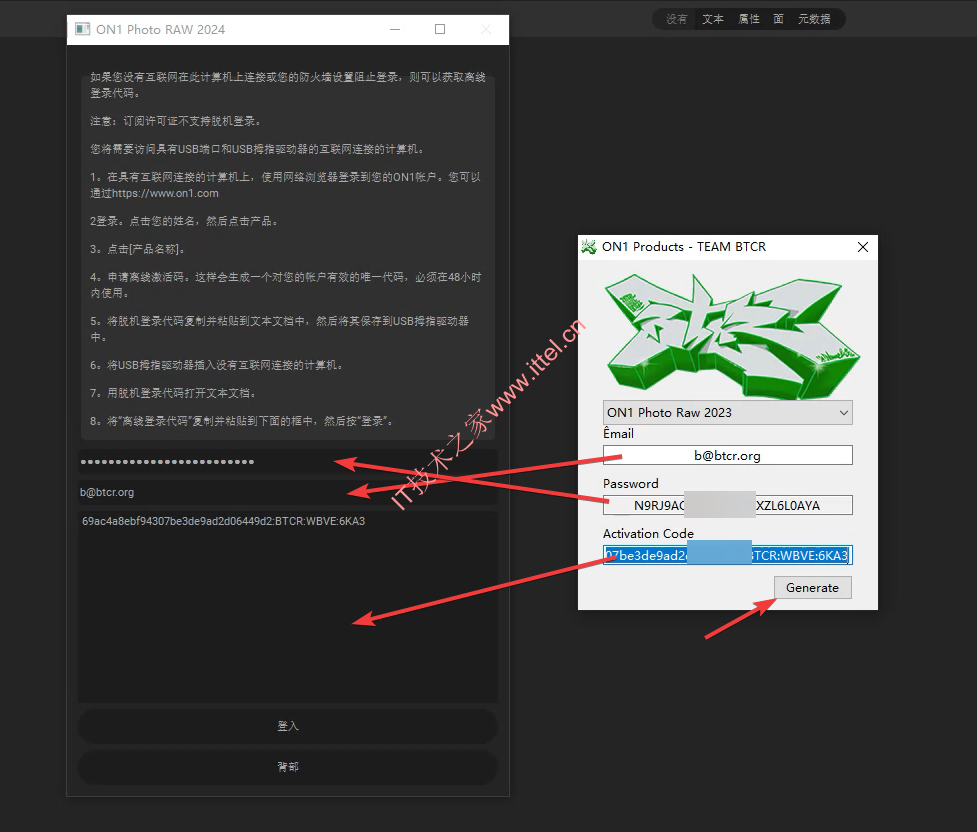Open the ON1 Photo Raw 2023 product dropdown
The width and height of the screenshot is (977, 832).
click(x=728, y=413)
